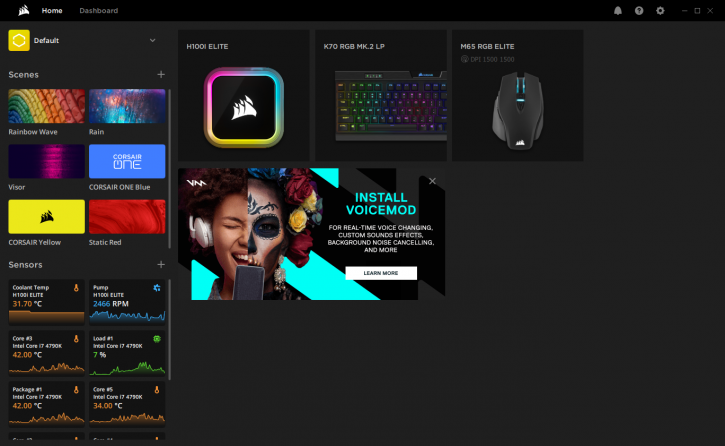Switch to the Home tab
The width and height of the screenshot is (725, 446).
coord(52,11)
